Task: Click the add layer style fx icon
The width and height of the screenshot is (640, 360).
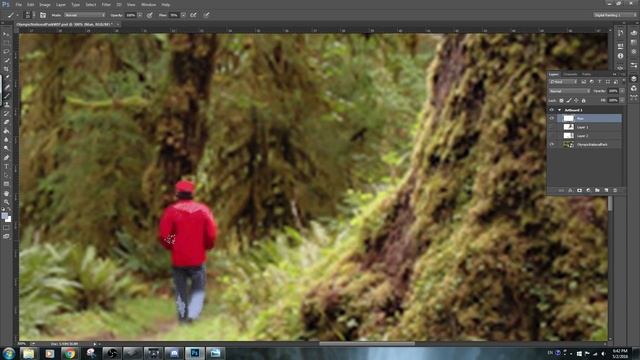Action: (570, 190)
